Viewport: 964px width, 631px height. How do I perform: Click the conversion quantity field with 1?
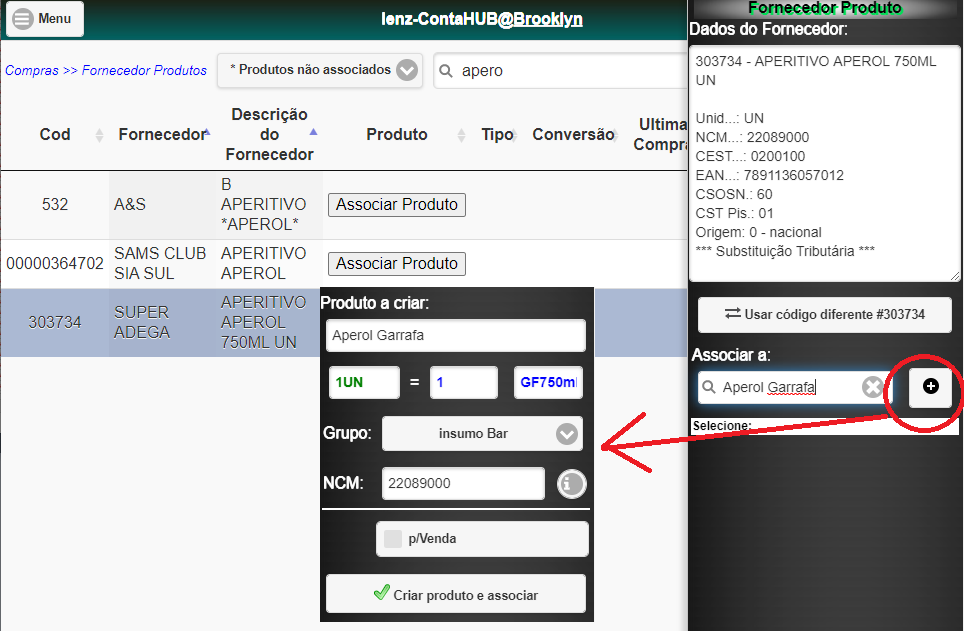(464, 383)
